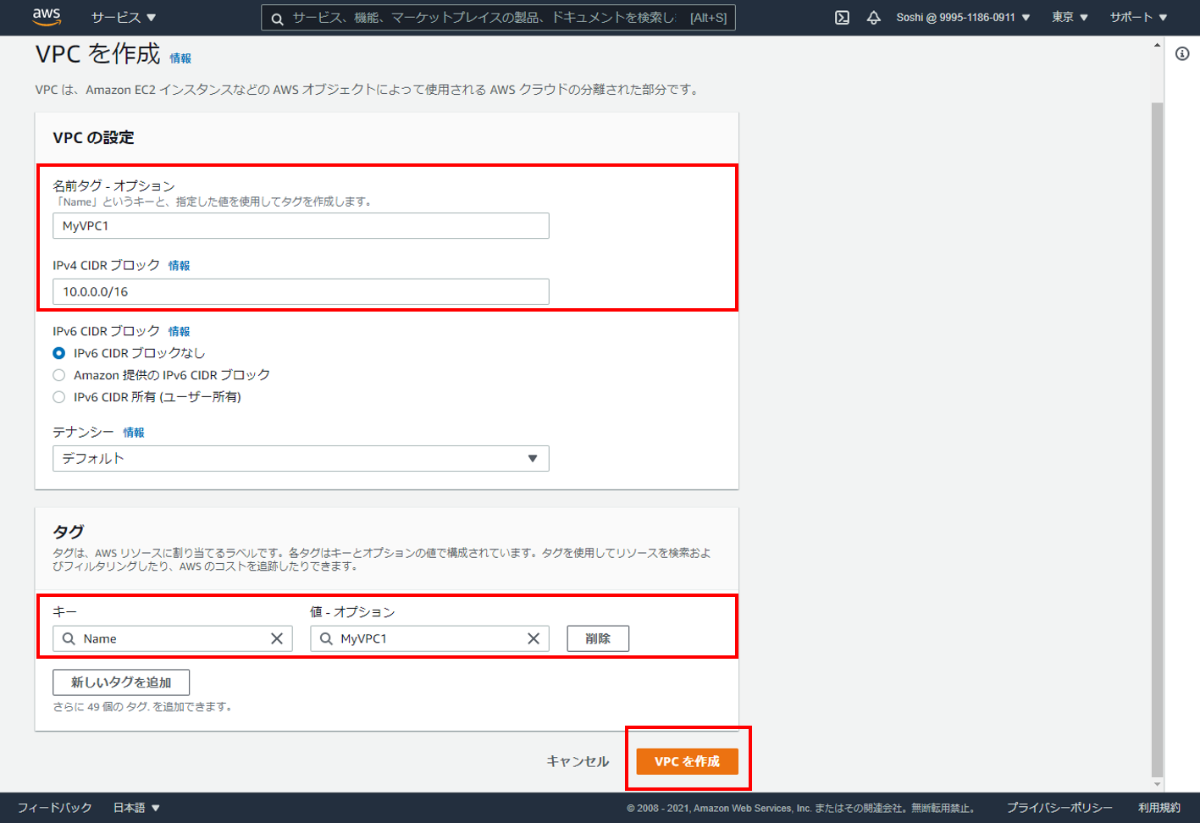
Task: Click the 削除 button
Action: click(x=598, y=638)
